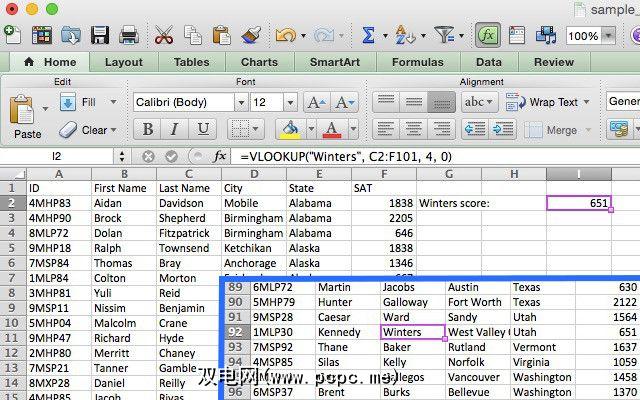Viewport: 640px width, 400px height.
Task: Click the Fill button in Edit group
Action: (82, 102)
